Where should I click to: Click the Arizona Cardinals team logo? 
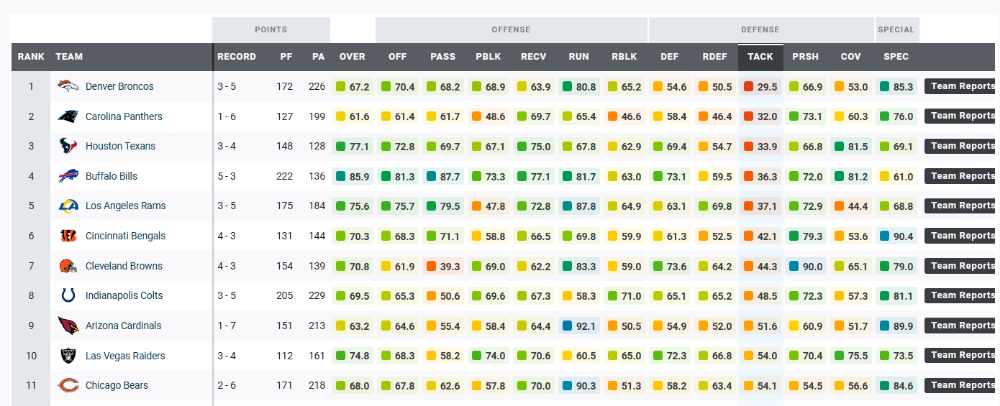[68, 325]
